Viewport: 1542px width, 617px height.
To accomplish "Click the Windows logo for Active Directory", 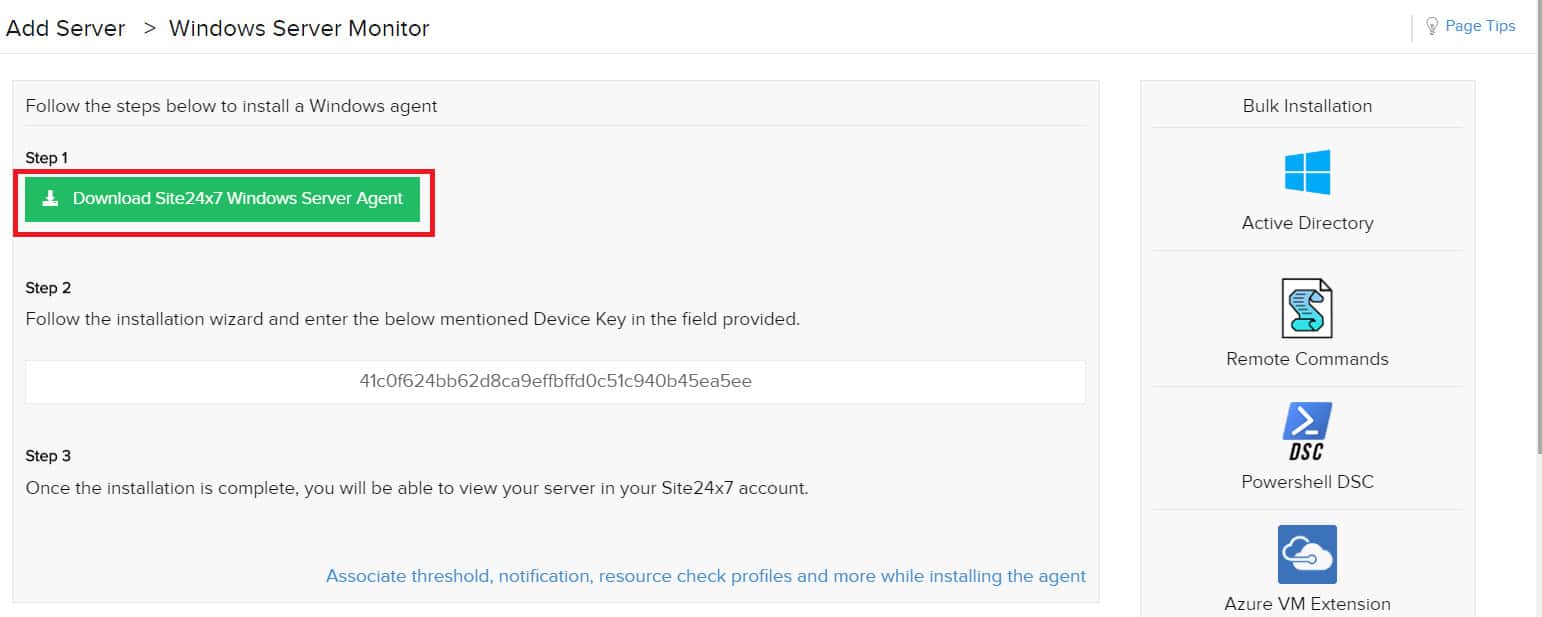I will (1307, 172).
